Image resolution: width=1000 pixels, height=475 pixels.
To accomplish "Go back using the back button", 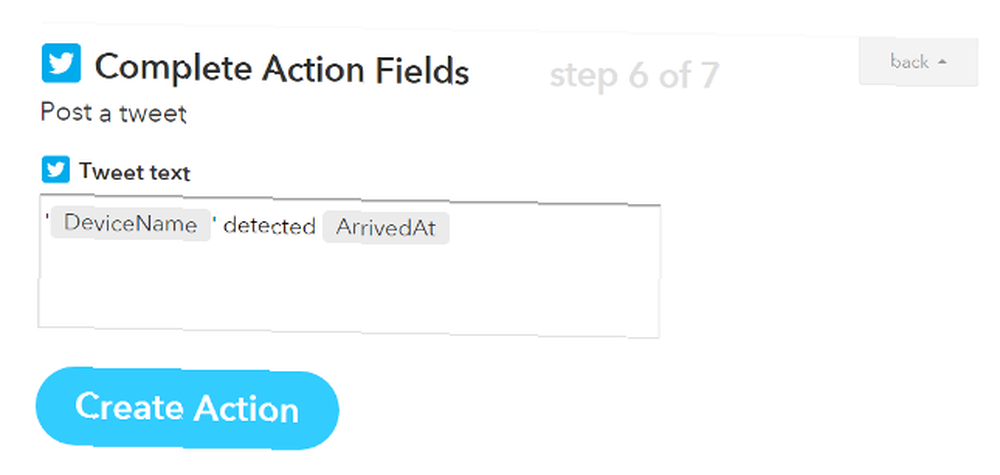I will tap(918, 62).
